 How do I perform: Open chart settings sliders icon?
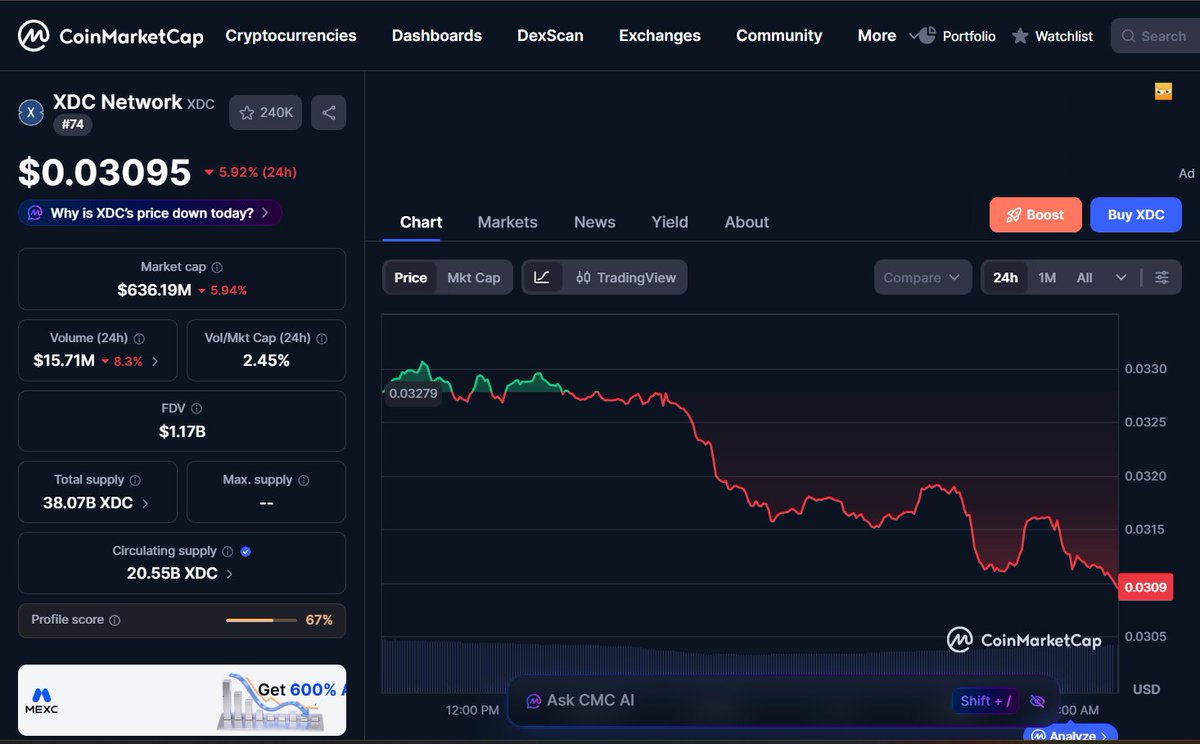pyautogui.click(x=1161, y=277)
